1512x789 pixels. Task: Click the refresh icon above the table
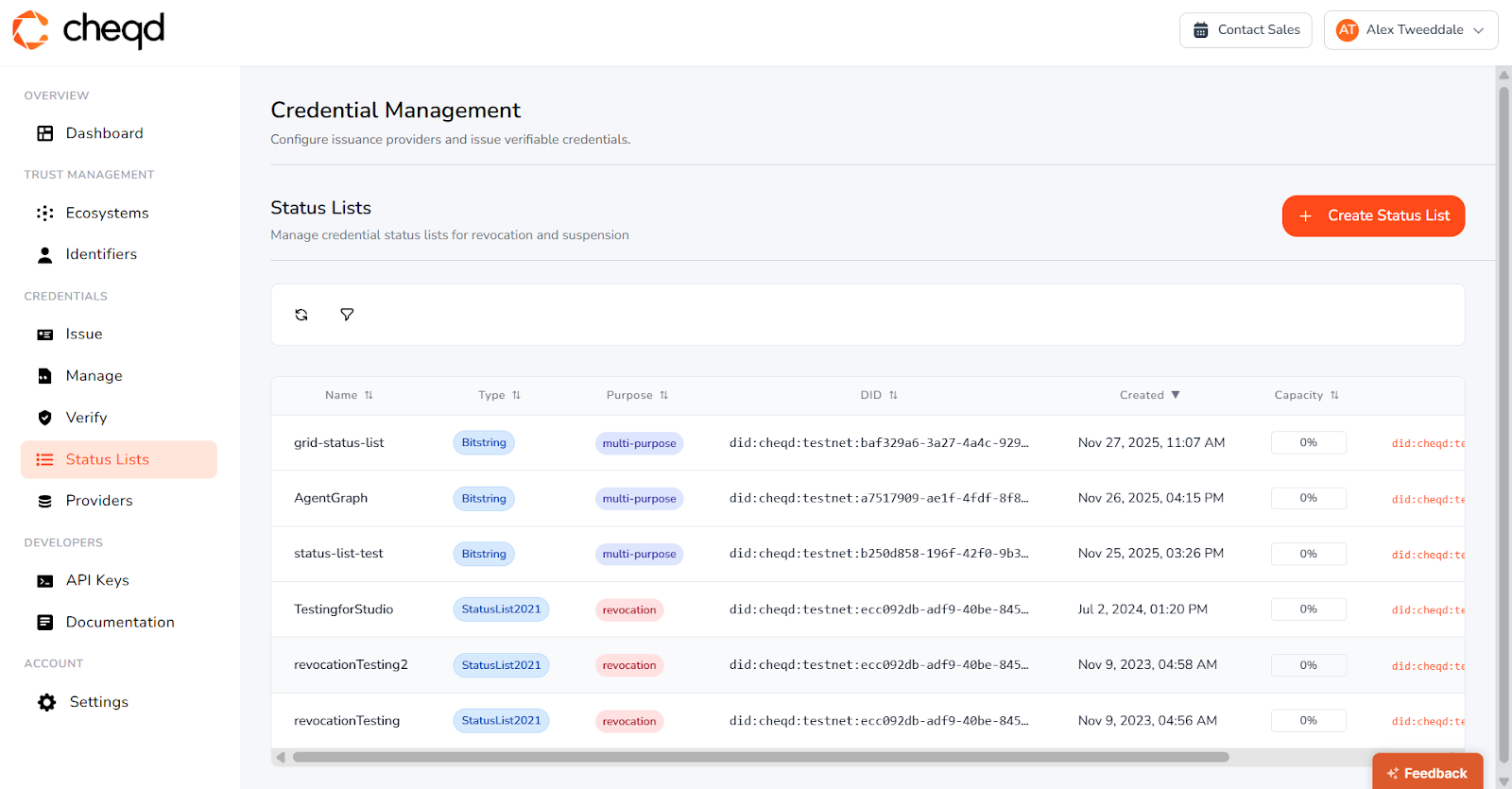(x=301, y=315)
